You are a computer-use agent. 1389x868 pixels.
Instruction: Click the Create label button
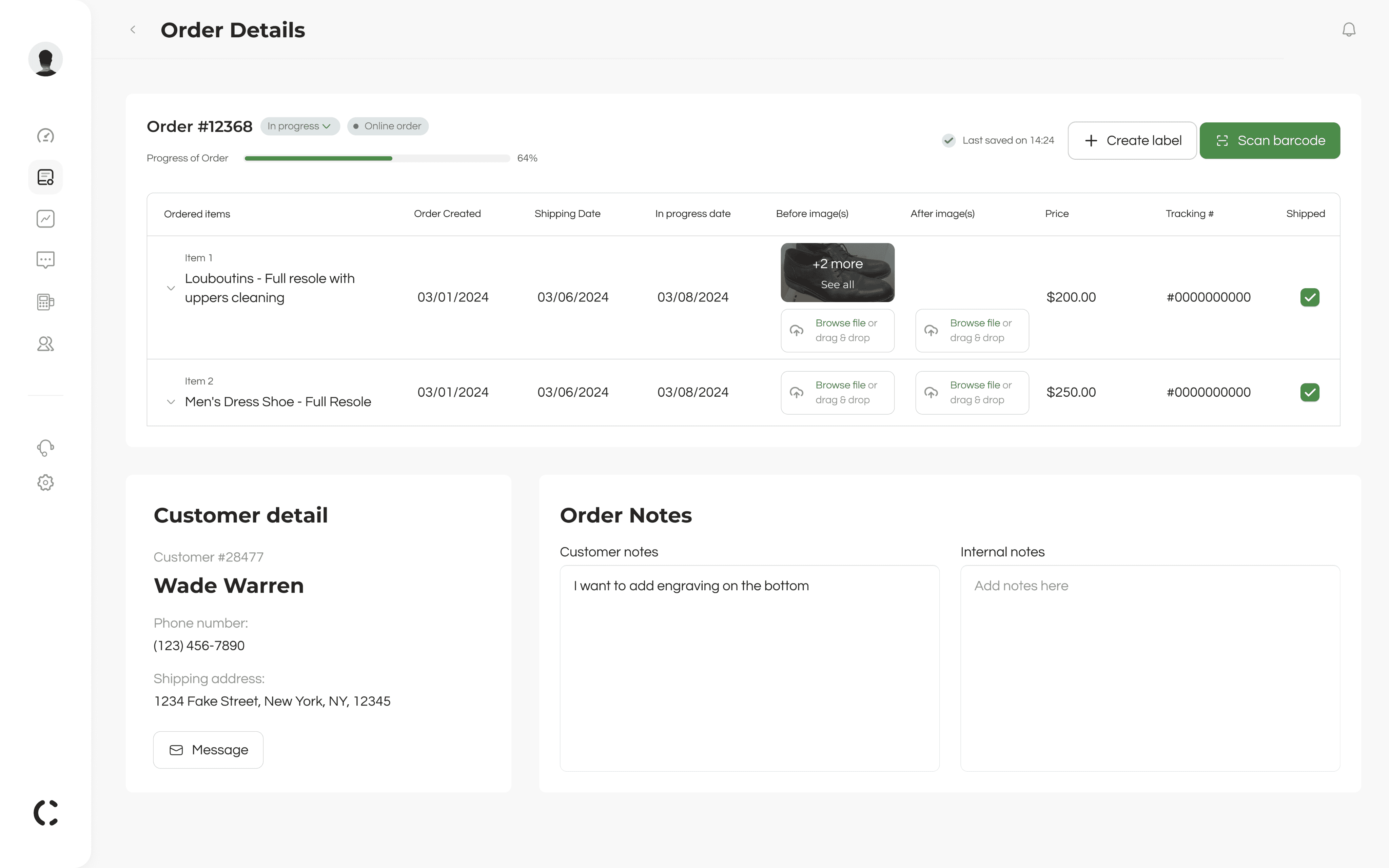[x=1132, y=141]
